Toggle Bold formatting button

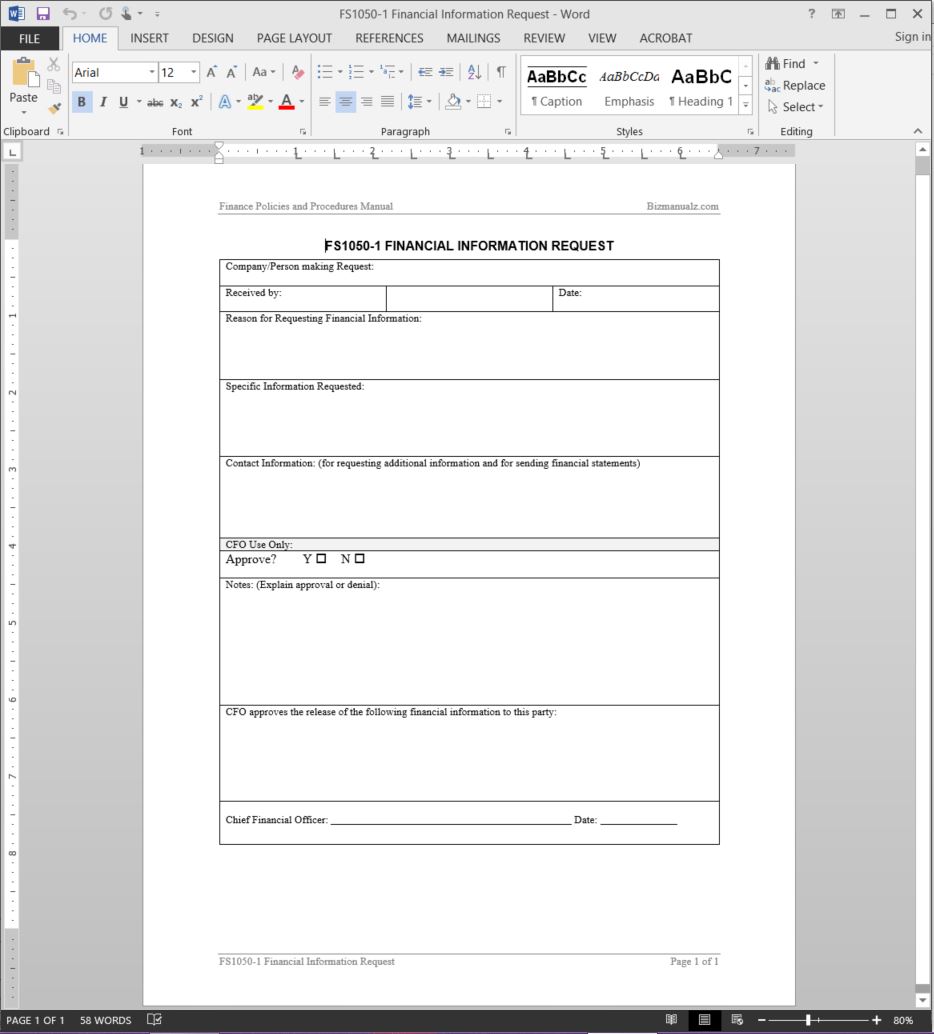[x=82, y=102]
